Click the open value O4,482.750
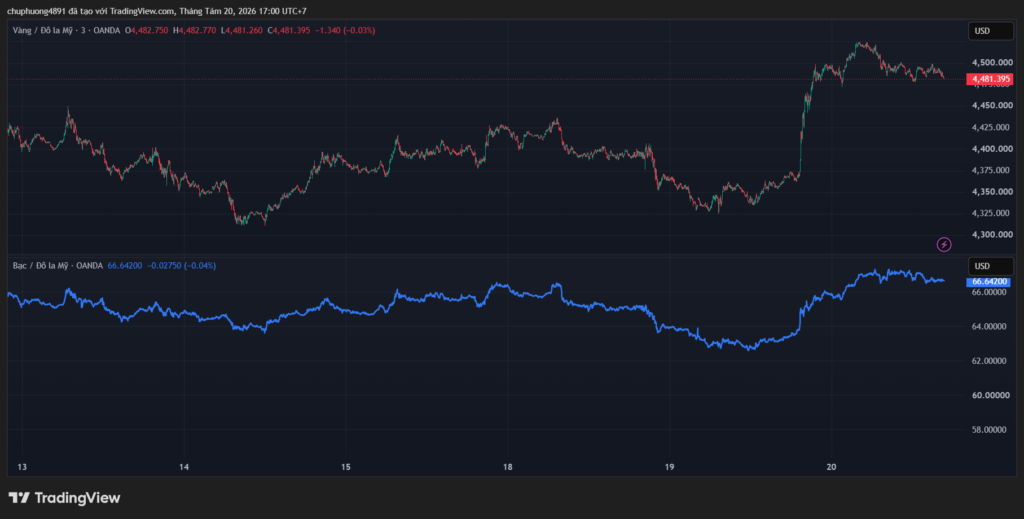Viewport: 1024px width, 519px height. coord(146,31)
